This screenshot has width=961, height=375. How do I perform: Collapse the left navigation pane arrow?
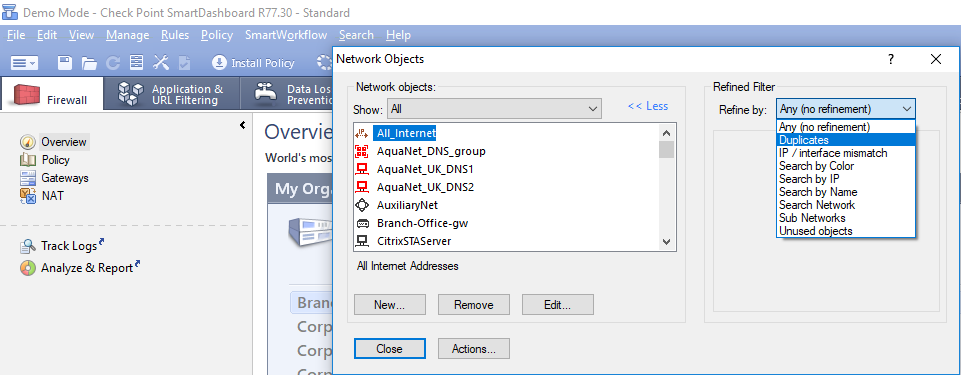tap(243, 125)
